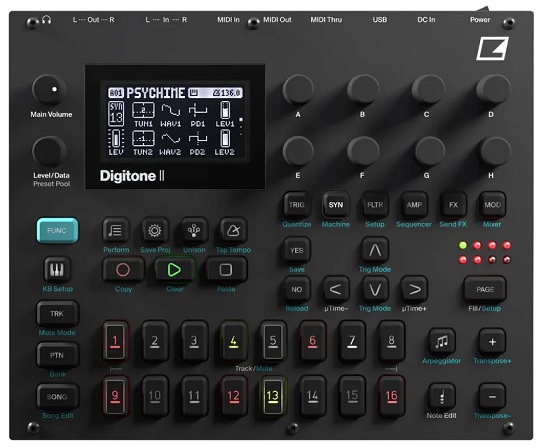This screenshot has width=540, height=448.
Task: Click the Record circle button
Action: click(123, 270)
